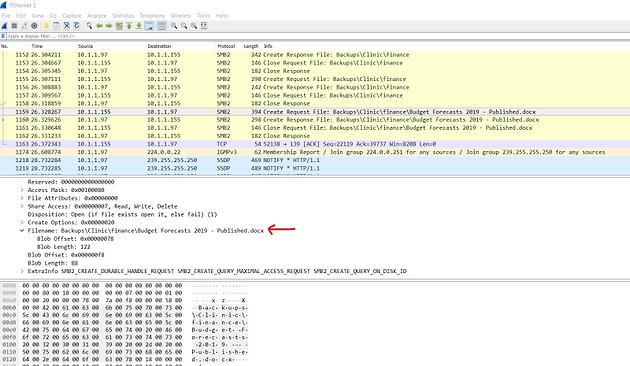The image size is (630, 366).
Task: Go back to previous packet arrow
Action: tap(99, 26)
